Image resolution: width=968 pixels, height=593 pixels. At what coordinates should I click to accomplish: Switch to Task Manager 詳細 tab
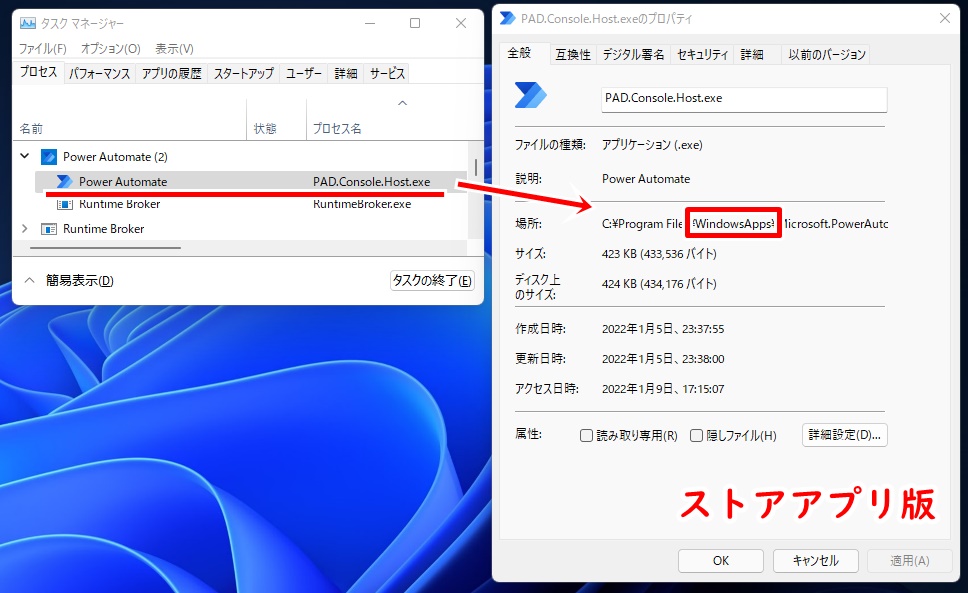coord(346,73)
